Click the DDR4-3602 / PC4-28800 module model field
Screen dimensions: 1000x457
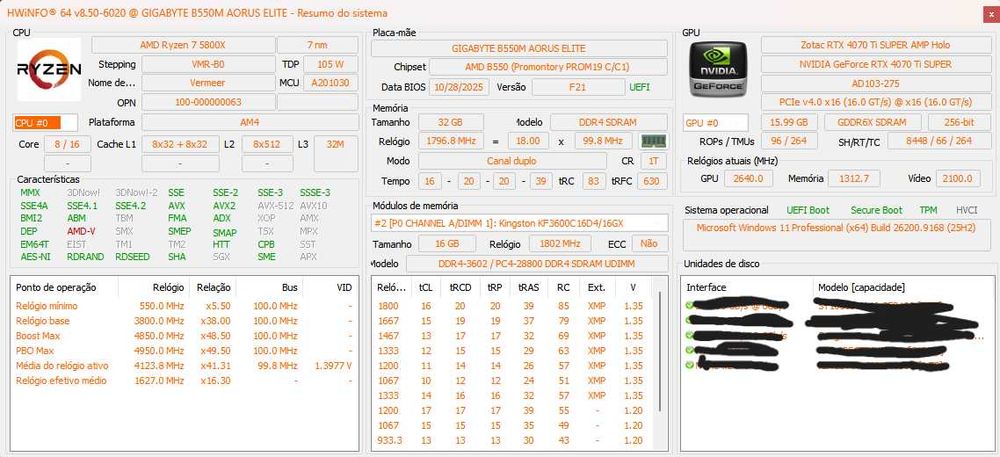tap(537, 263)
